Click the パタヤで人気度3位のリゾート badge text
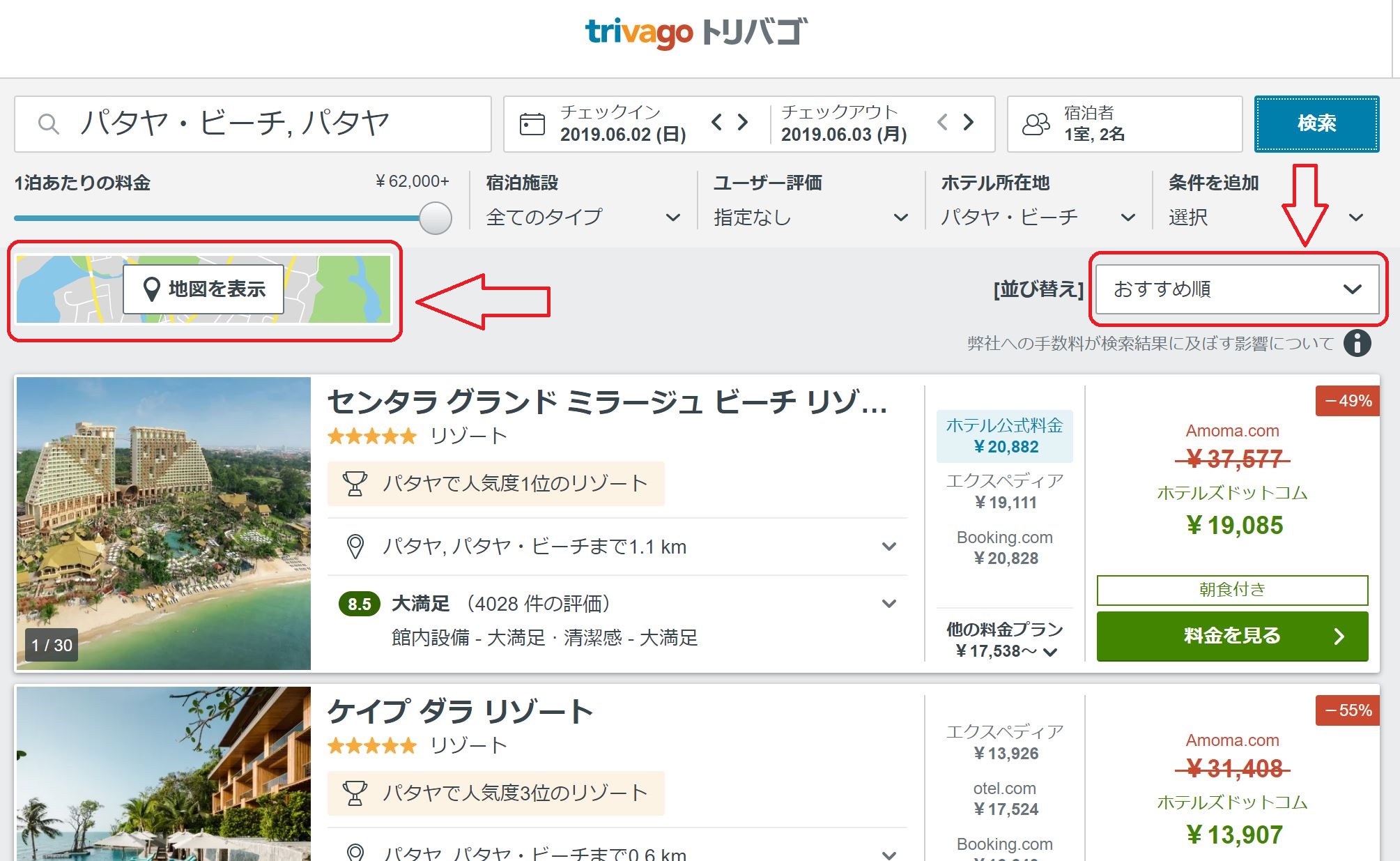 tap(515, 793)
